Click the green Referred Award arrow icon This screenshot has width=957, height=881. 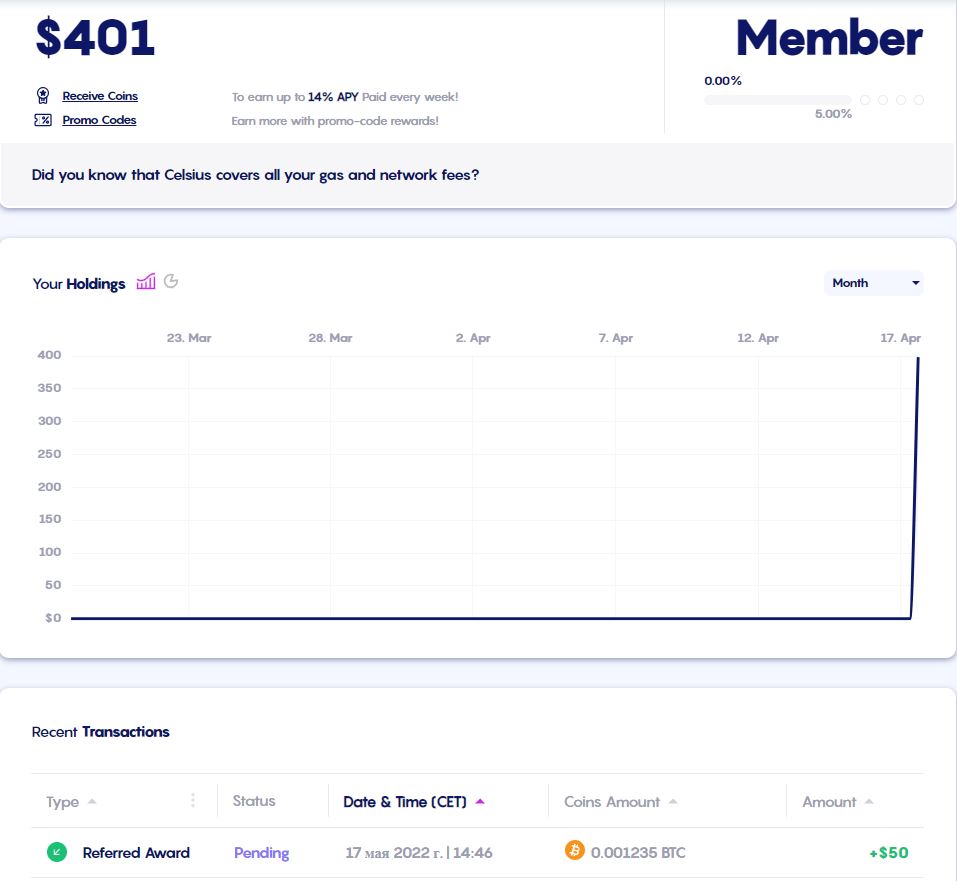57,852
